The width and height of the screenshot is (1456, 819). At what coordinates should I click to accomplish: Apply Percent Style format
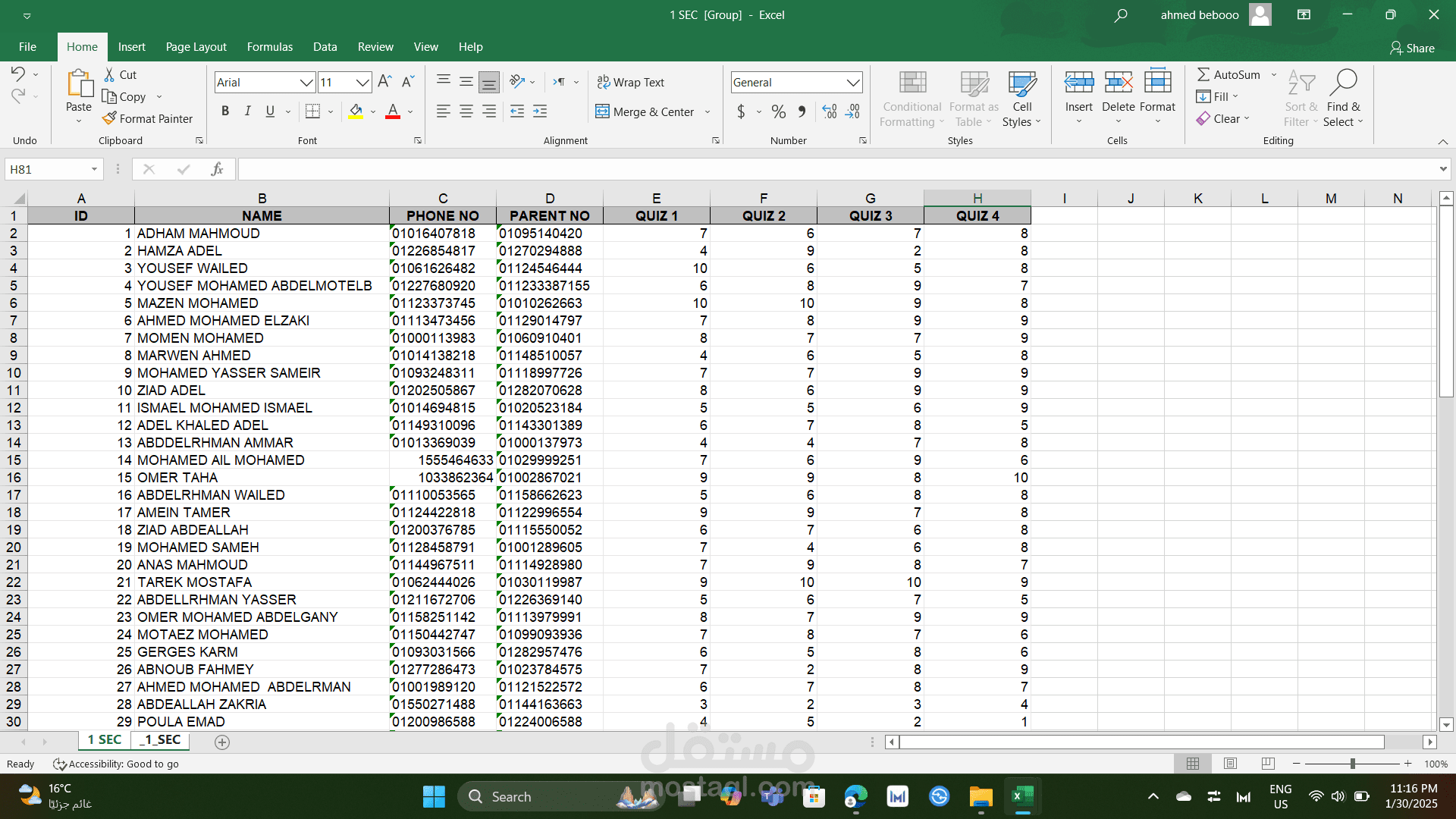pyautogui.click(x=778, y=112)
